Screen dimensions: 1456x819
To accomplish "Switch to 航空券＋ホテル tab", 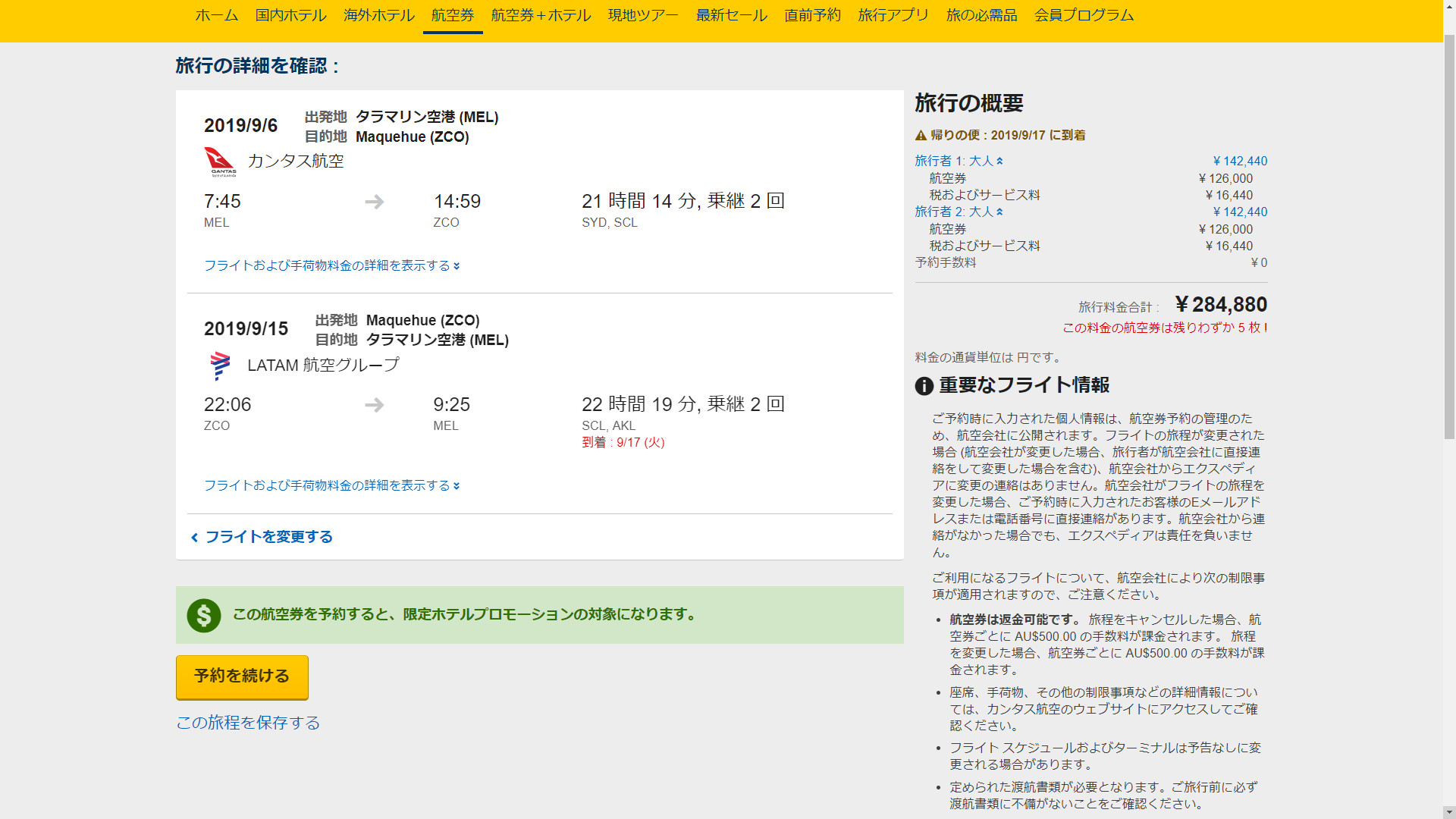I will coord(541,15).
